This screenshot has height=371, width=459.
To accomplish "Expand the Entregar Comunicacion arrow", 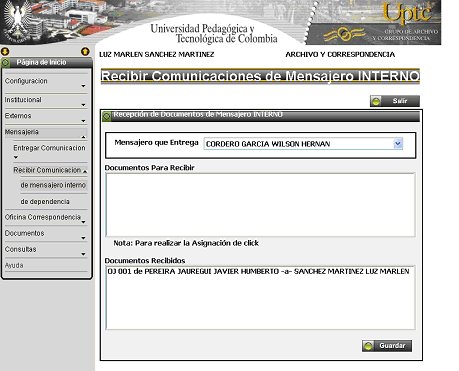I will [x=16, y=157].
